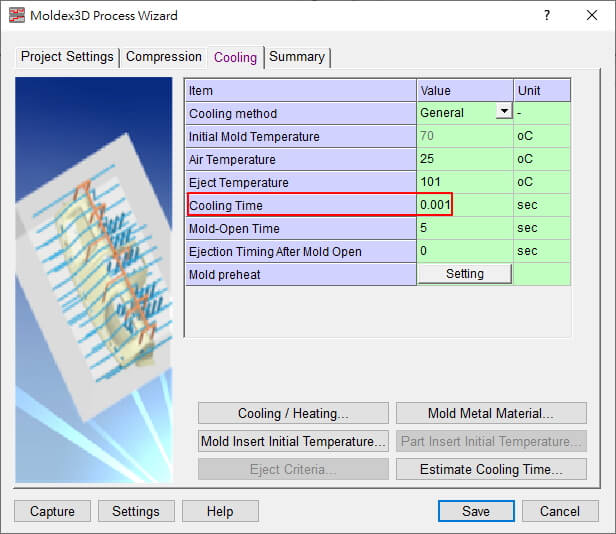Image resolution: width=616 pixels, height=534 pixels.
Task: Click the Cooling Time label
Action: (x=301, y=205)
